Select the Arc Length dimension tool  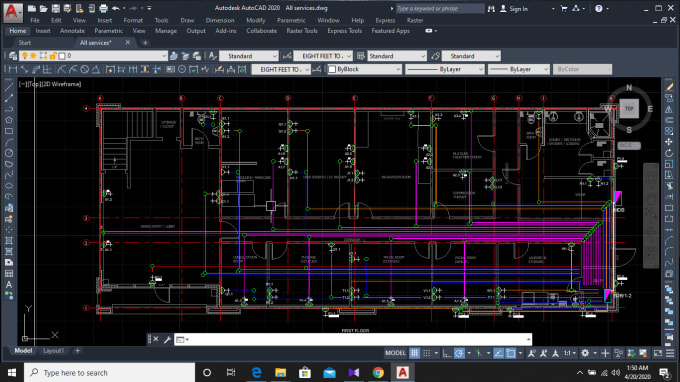click(x=36, y=69)
